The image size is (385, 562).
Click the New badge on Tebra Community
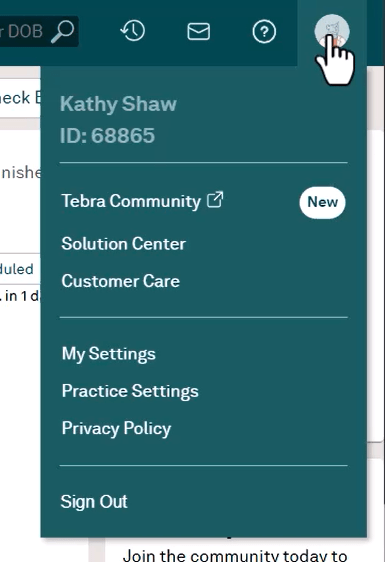(x=322, y=202)
